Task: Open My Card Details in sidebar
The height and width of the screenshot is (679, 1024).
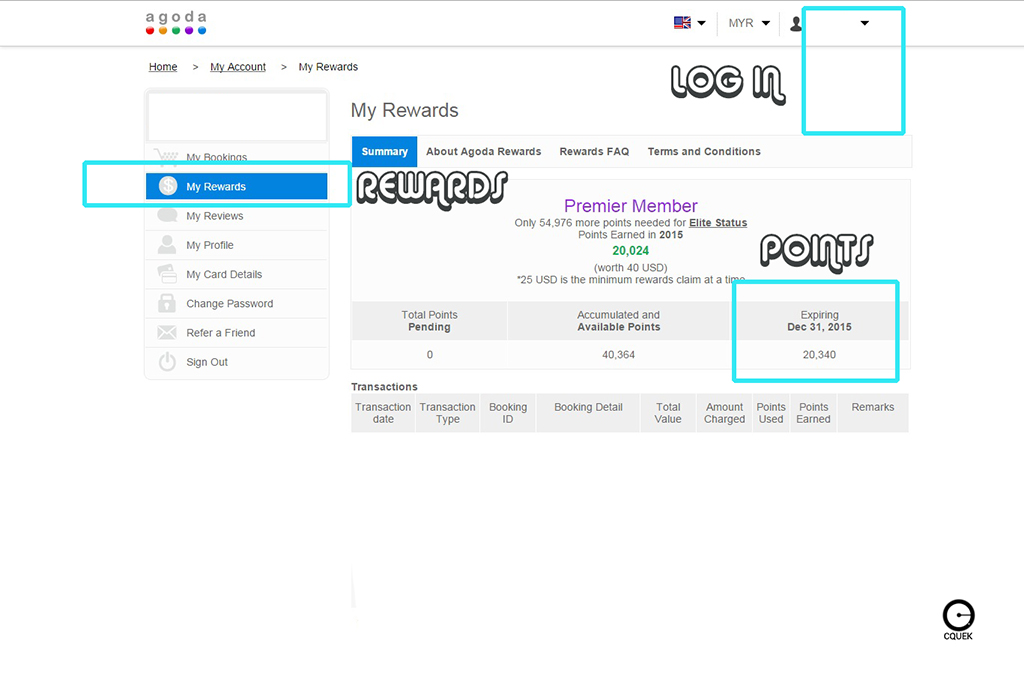Action: click(236, 274)
